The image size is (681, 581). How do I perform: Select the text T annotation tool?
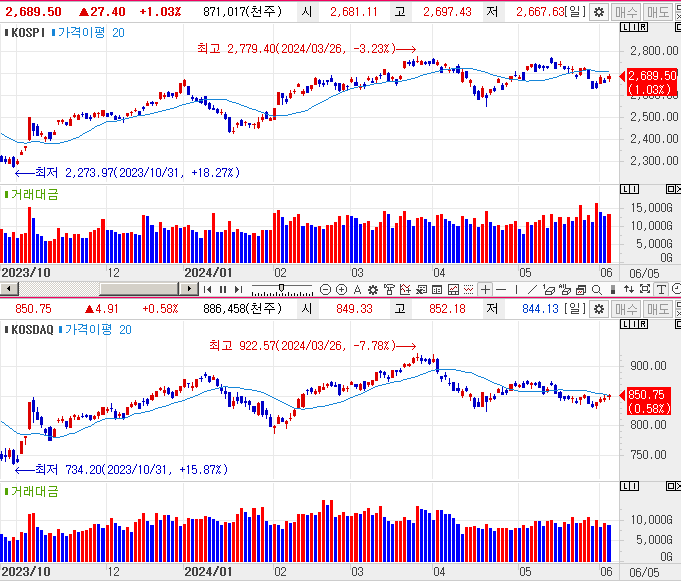pos(661,290)
